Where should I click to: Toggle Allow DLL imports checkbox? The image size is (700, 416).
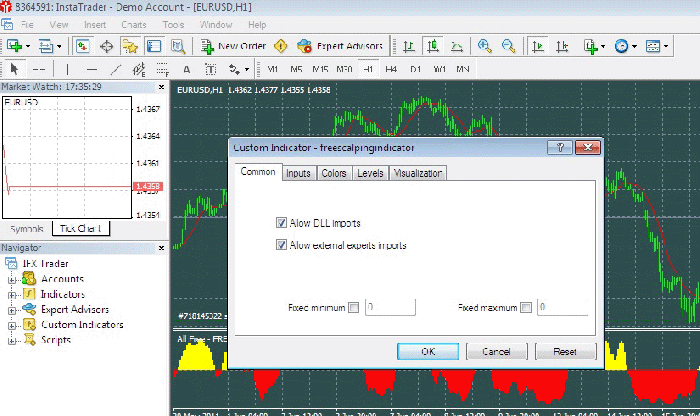coord(281,223)
